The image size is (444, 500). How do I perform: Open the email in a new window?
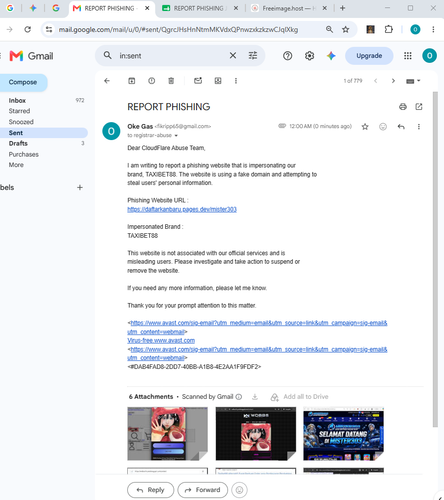coord(419,107)
